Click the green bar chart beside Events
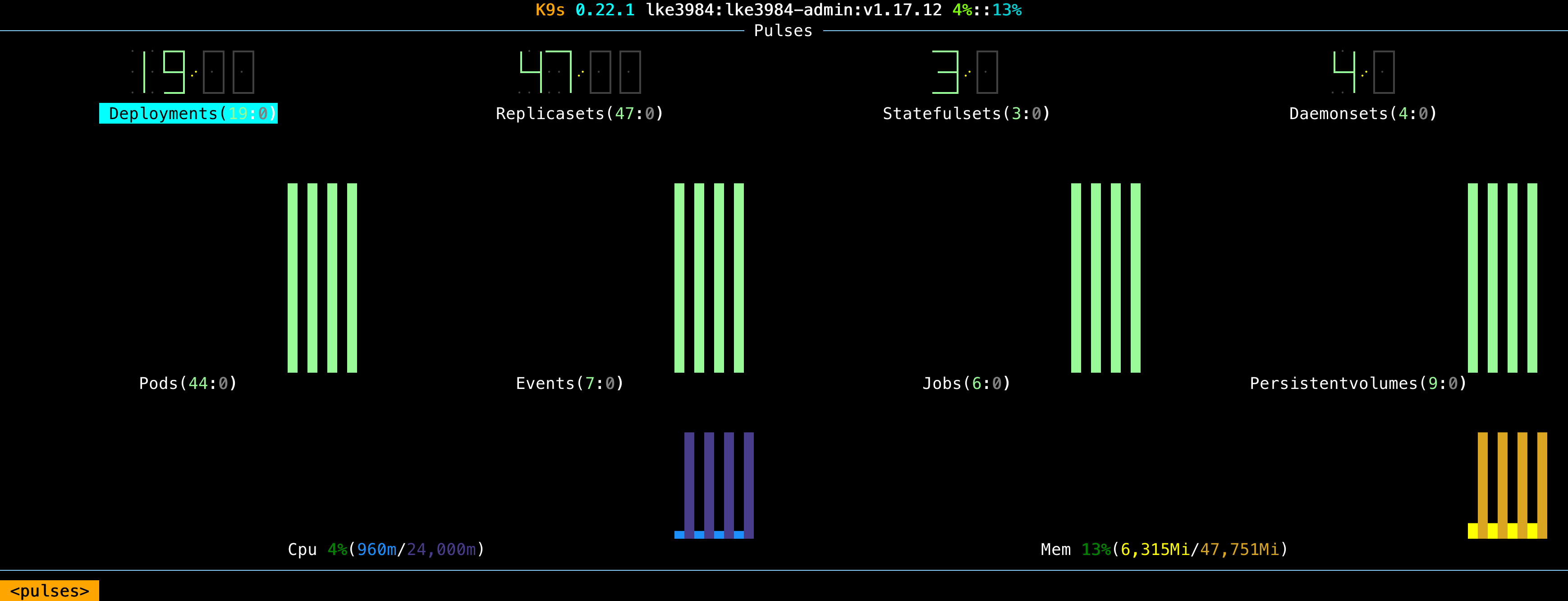1568x601 pixels. click(x=709, y=277)
